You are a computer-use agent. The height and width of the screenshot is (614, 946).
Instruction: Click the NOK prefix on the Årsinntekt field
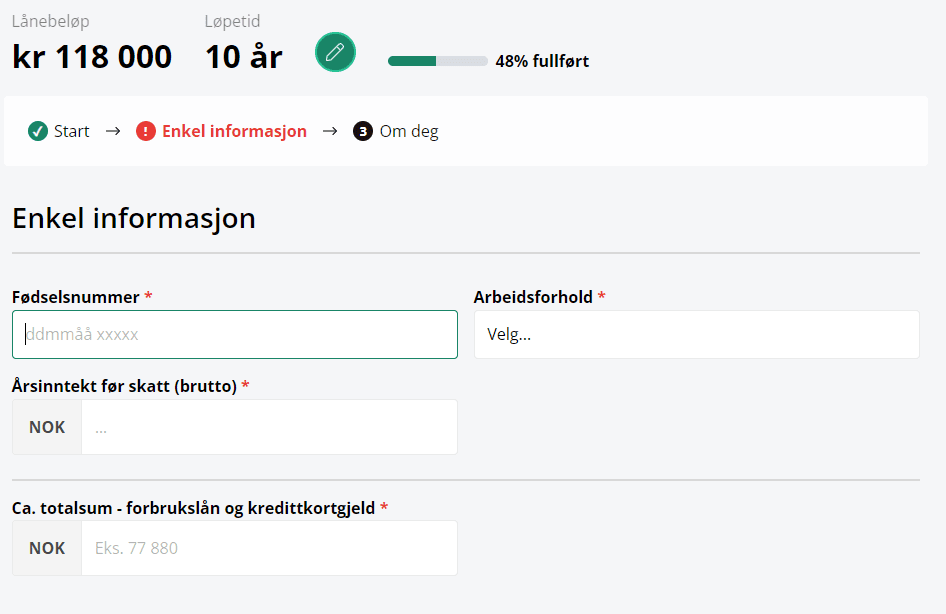(x=47, y=427)
